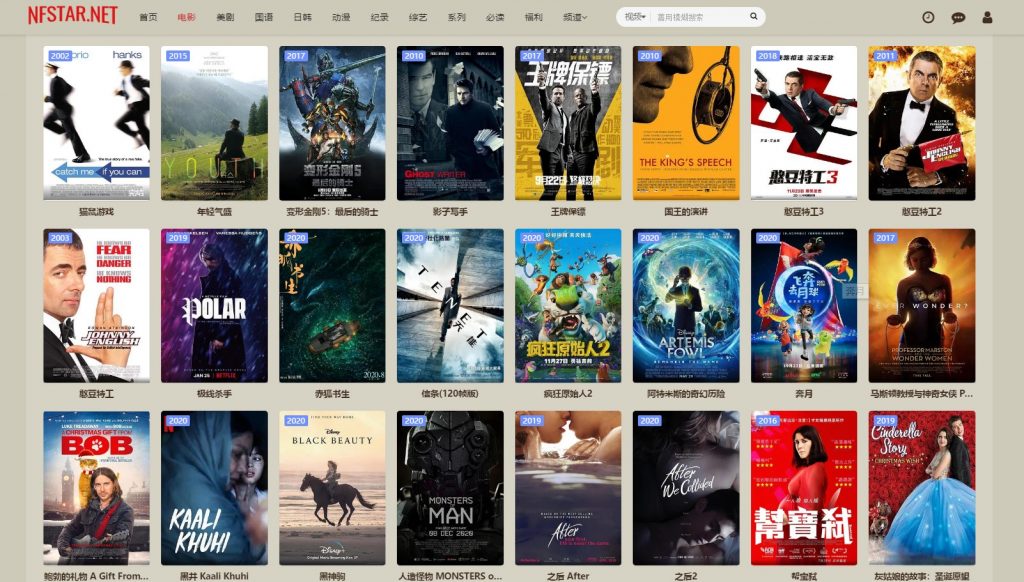Open the Polar movie poster
This screenshot has height=582, width=1024.
pyautogui.click(x=214, y=305)
